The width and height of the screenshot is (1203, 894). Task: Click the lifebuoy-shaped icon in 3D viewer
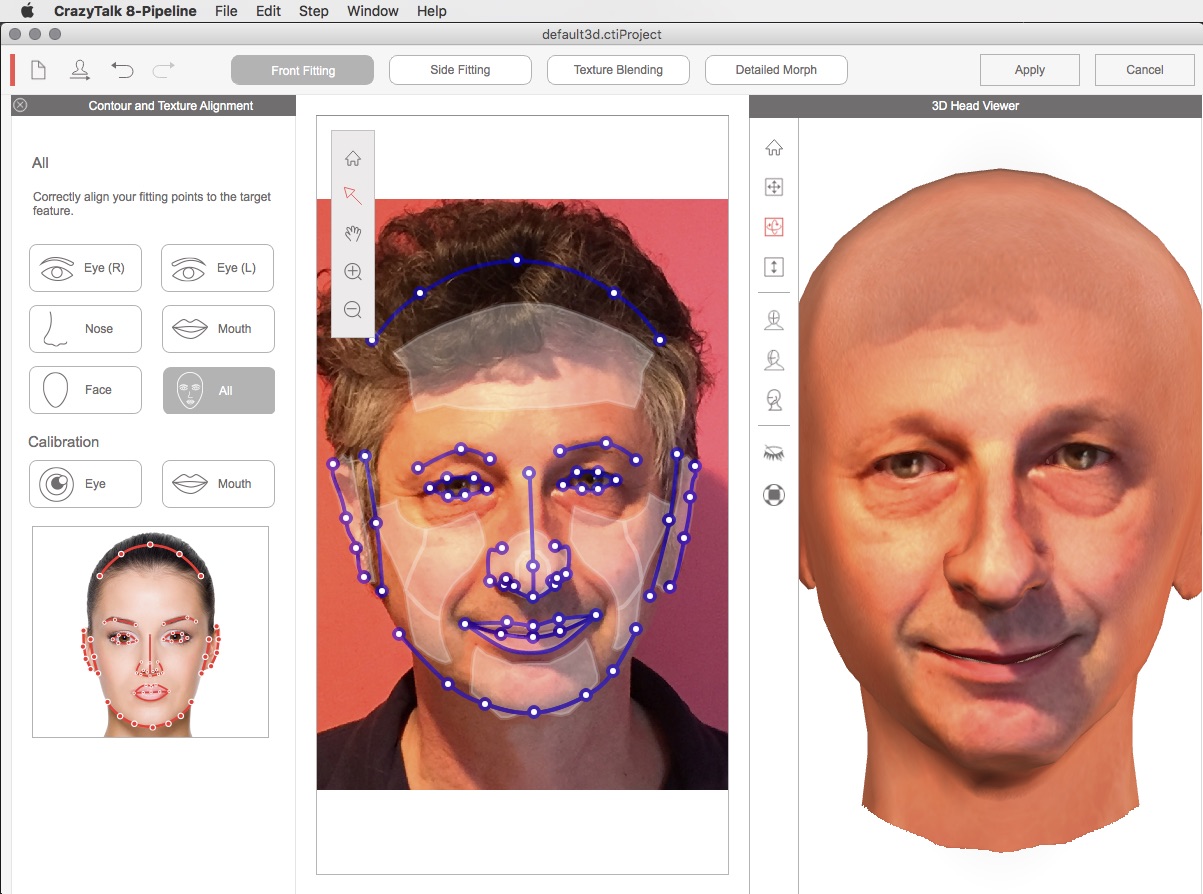click(x=773, y=494)
